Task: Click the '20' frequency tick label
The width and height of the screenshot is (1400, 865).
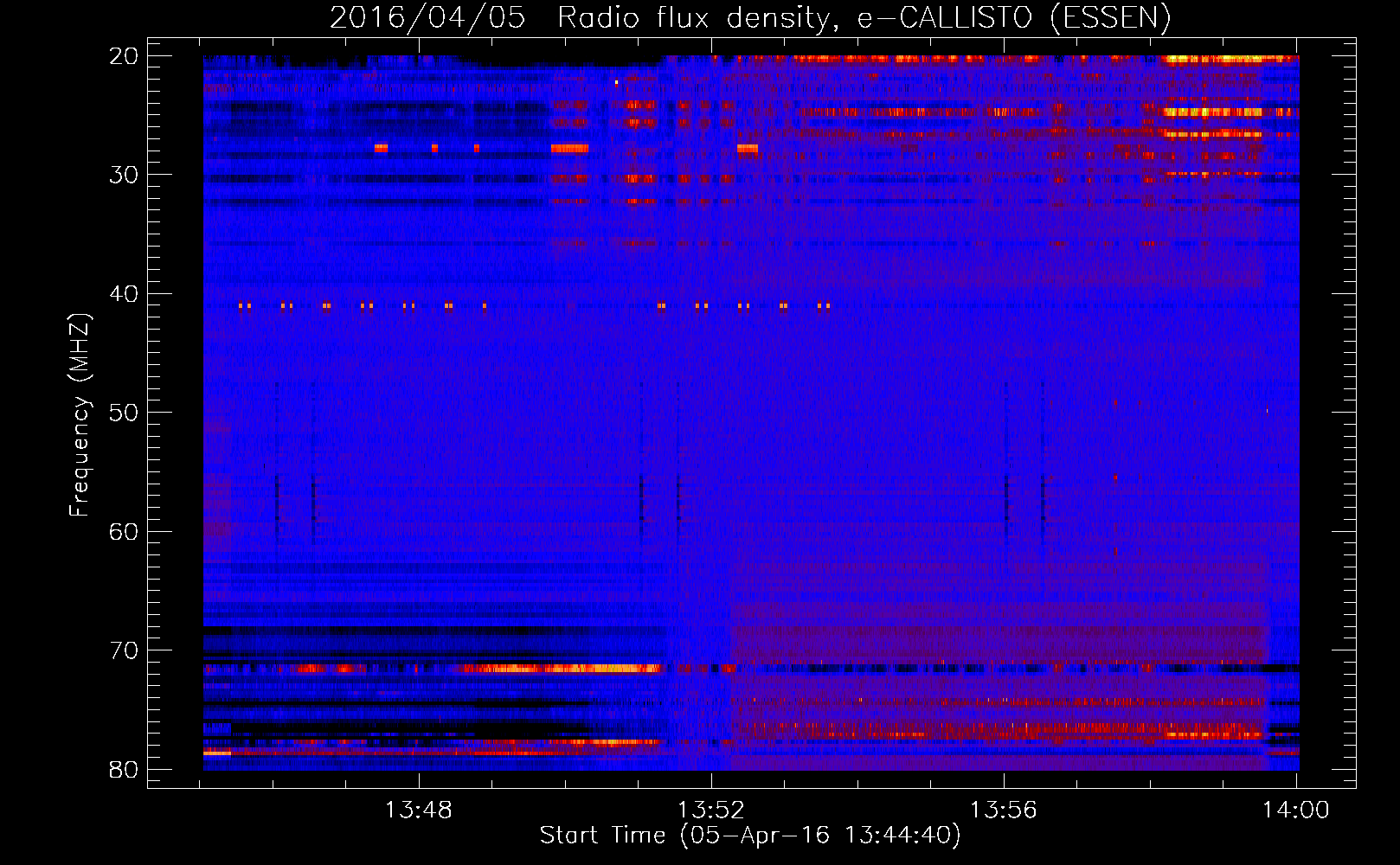Action: 125,56
